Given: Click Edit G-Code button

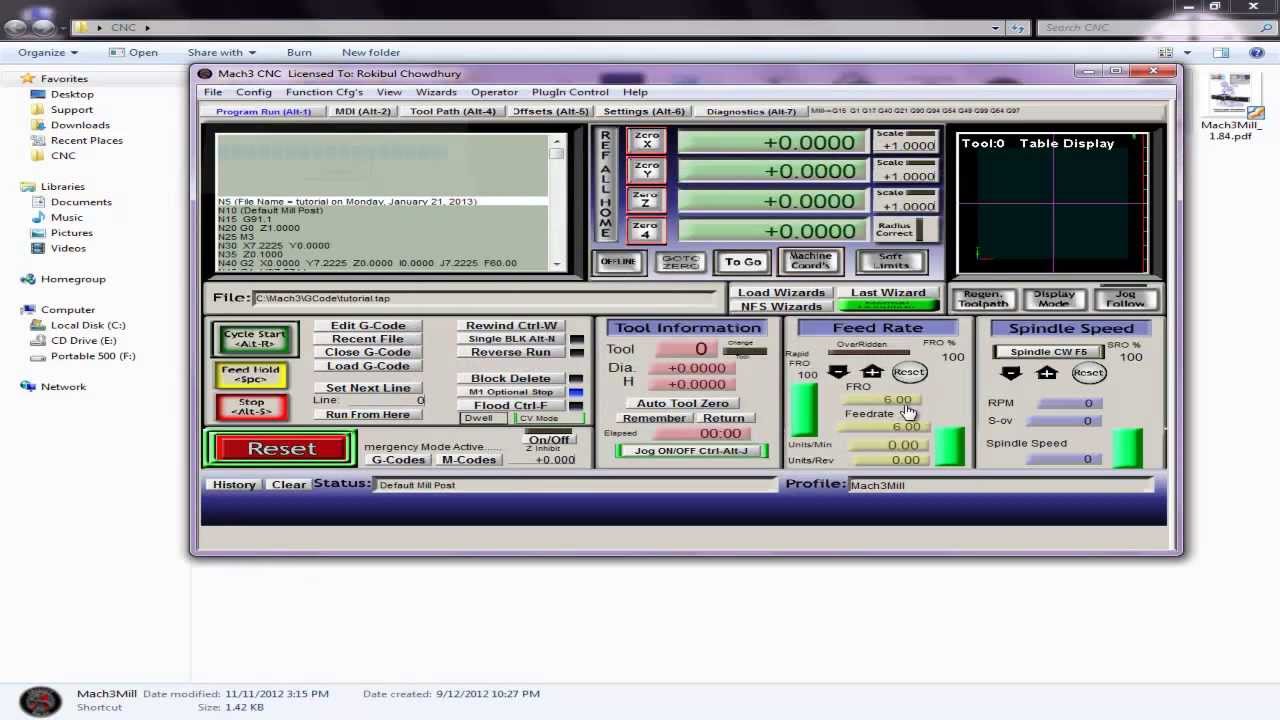Looking at the screenshot, I should (x=368, y=326).
